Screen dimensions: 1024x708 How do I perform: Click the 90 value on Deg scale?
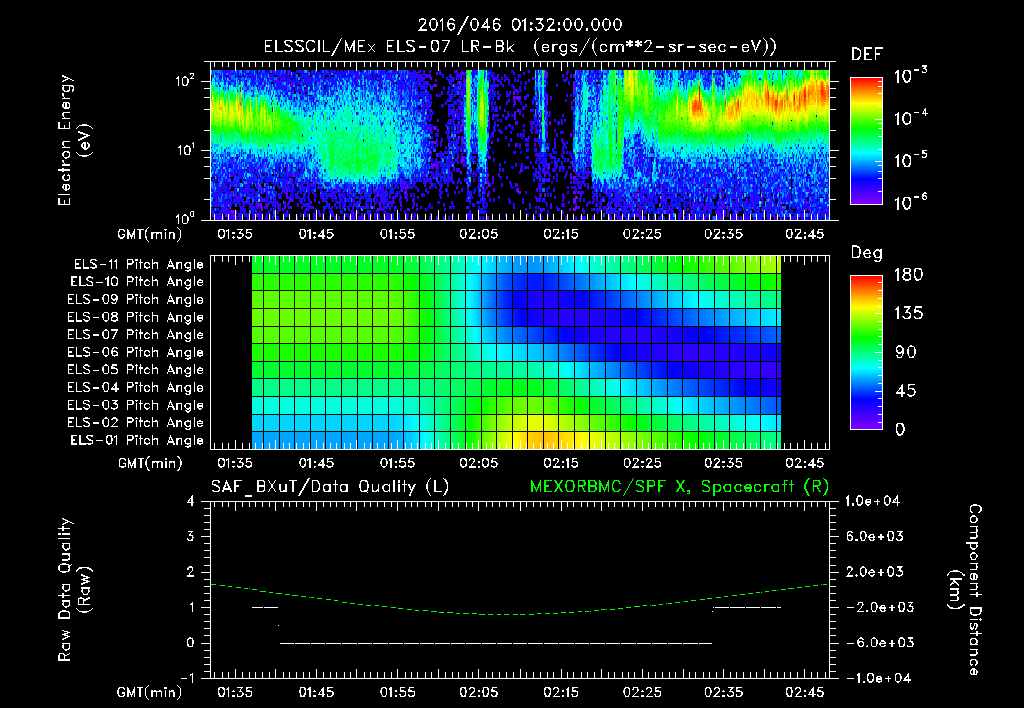(906, 352)
